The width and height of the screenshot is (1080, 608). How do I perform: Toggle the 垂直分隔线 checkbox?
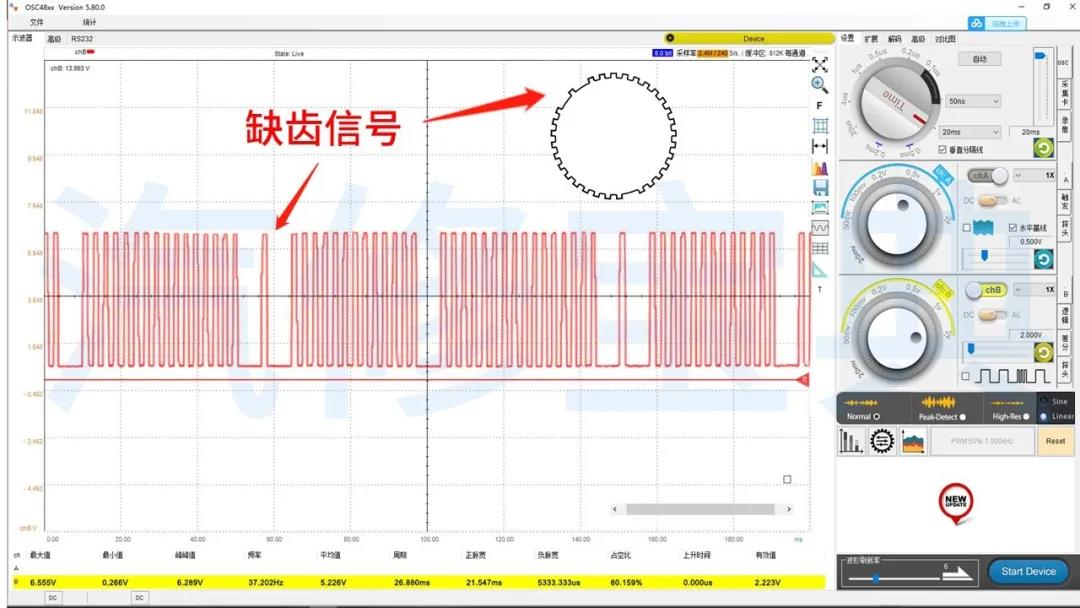pos(942,149)
